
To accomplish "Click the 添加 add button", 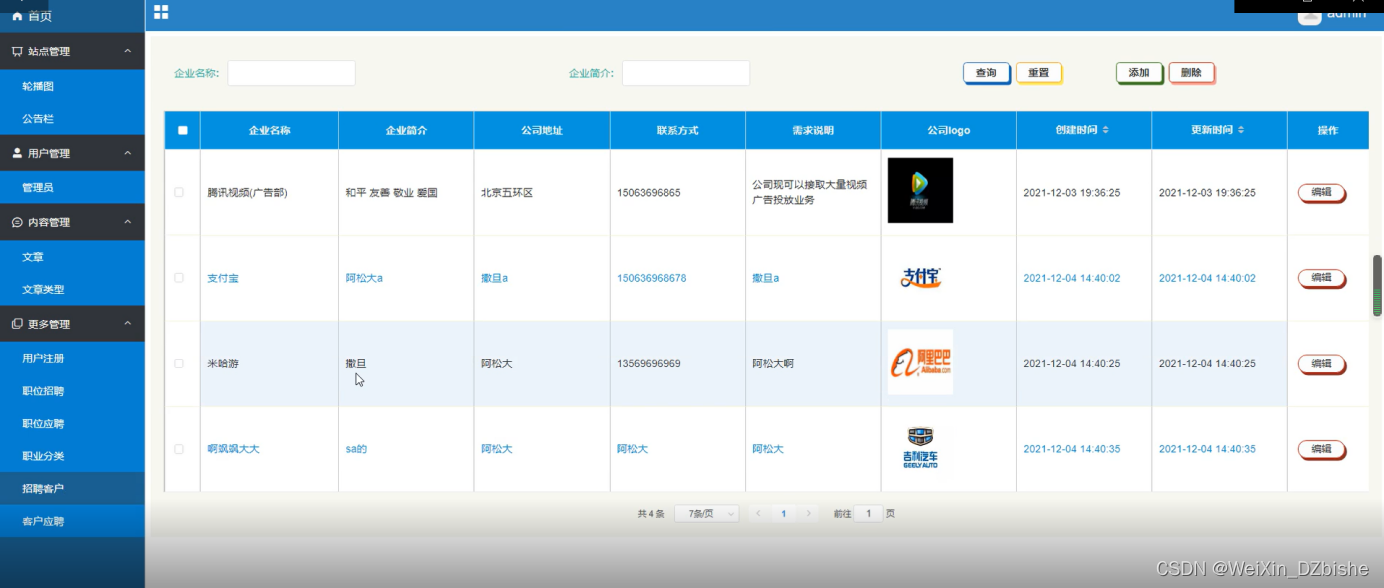I will (1139, 73).
